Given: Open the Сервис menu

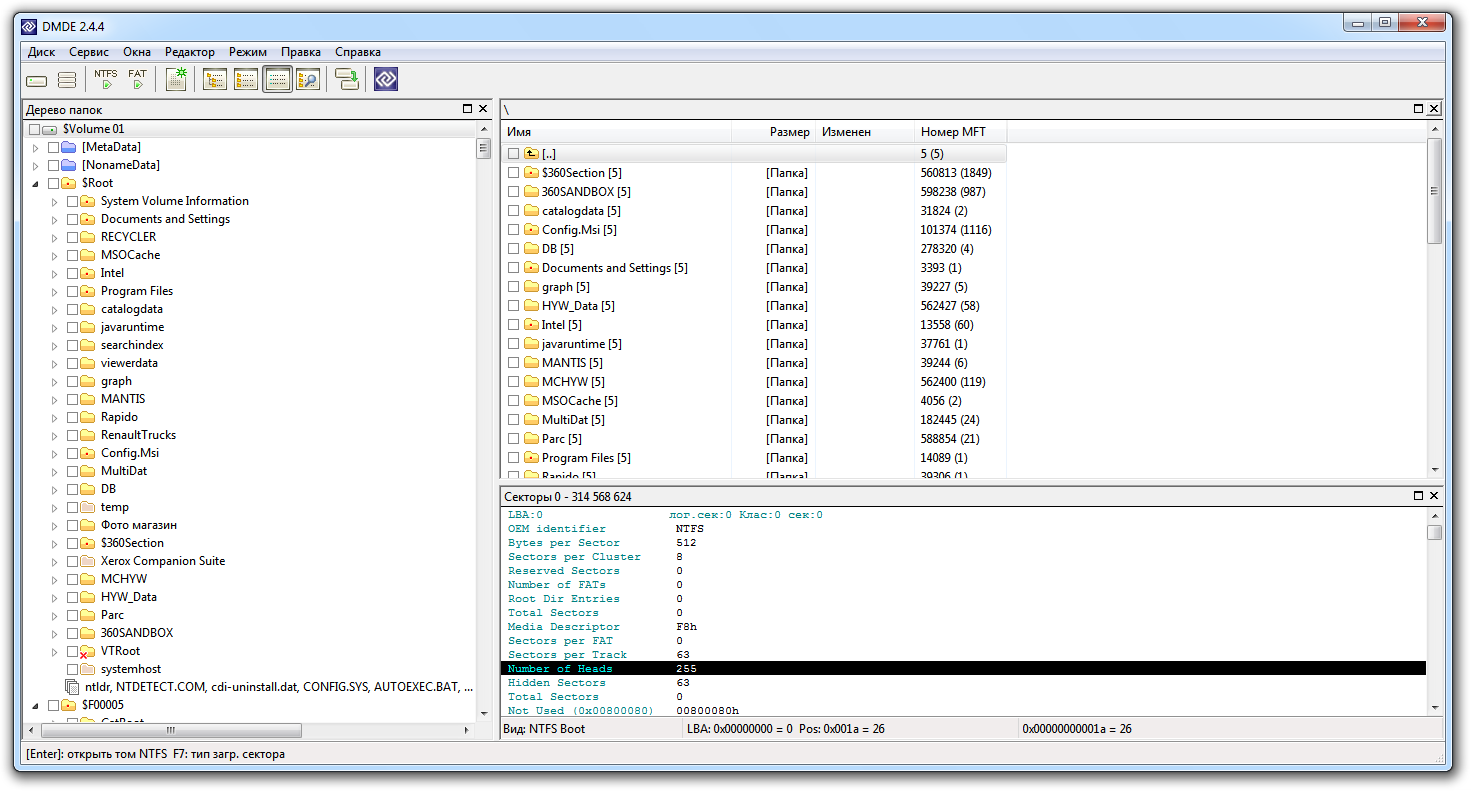Looking at the screenshot, I should [x=89, y=52].
